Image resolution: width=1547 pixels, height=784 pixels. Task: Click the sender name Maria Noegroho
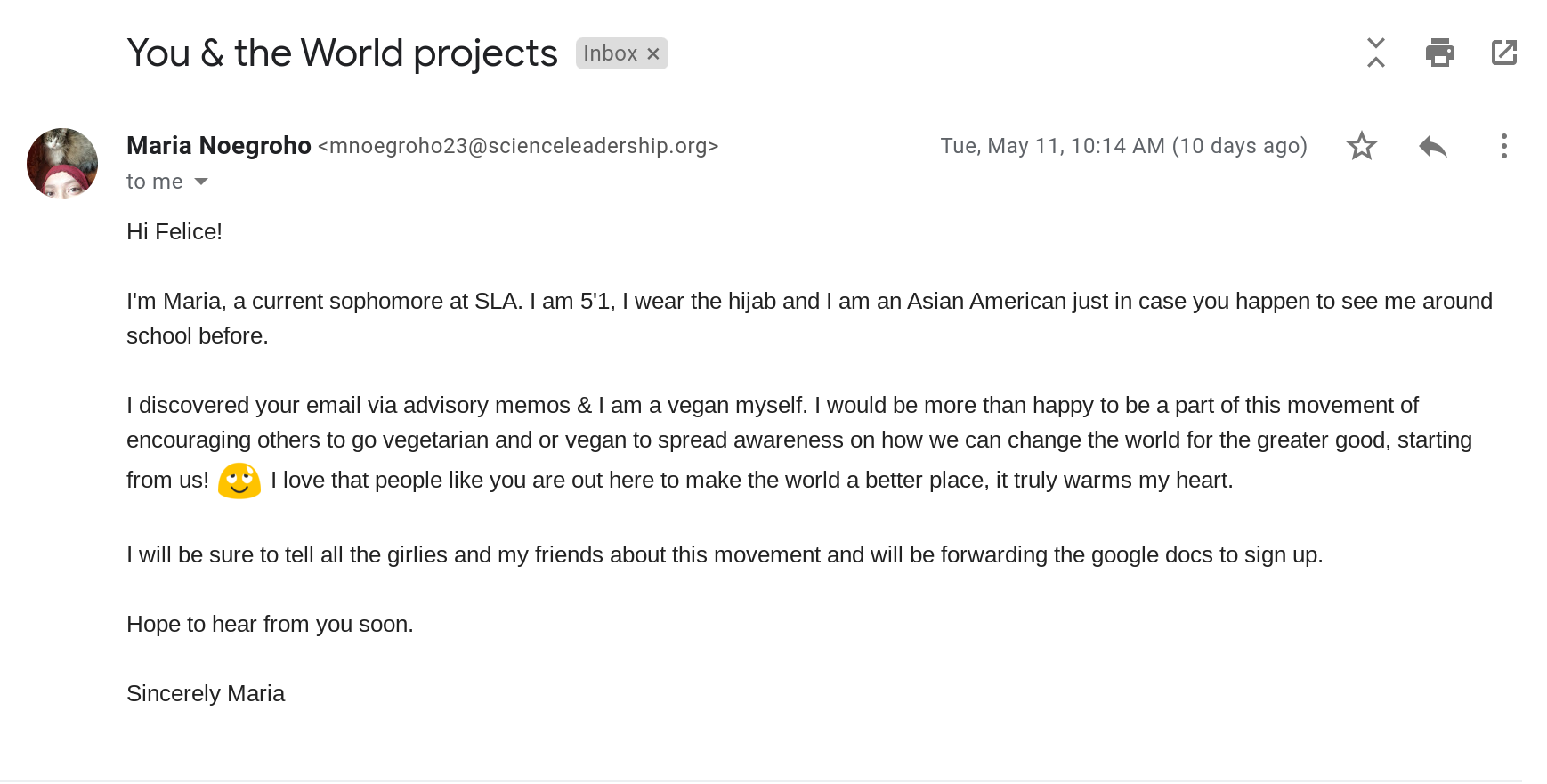point(219,145)
